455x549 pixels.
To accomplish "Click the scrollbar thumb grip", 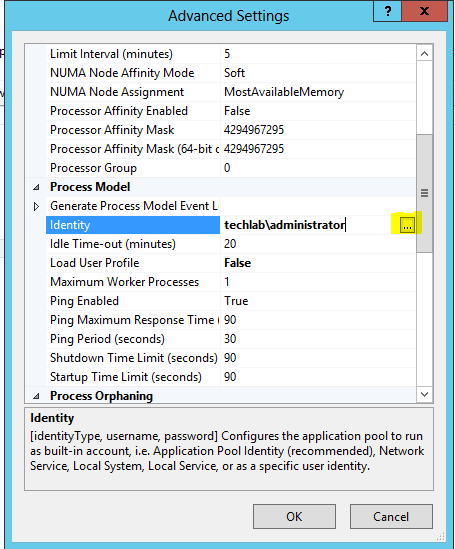I will coord(425,193).
